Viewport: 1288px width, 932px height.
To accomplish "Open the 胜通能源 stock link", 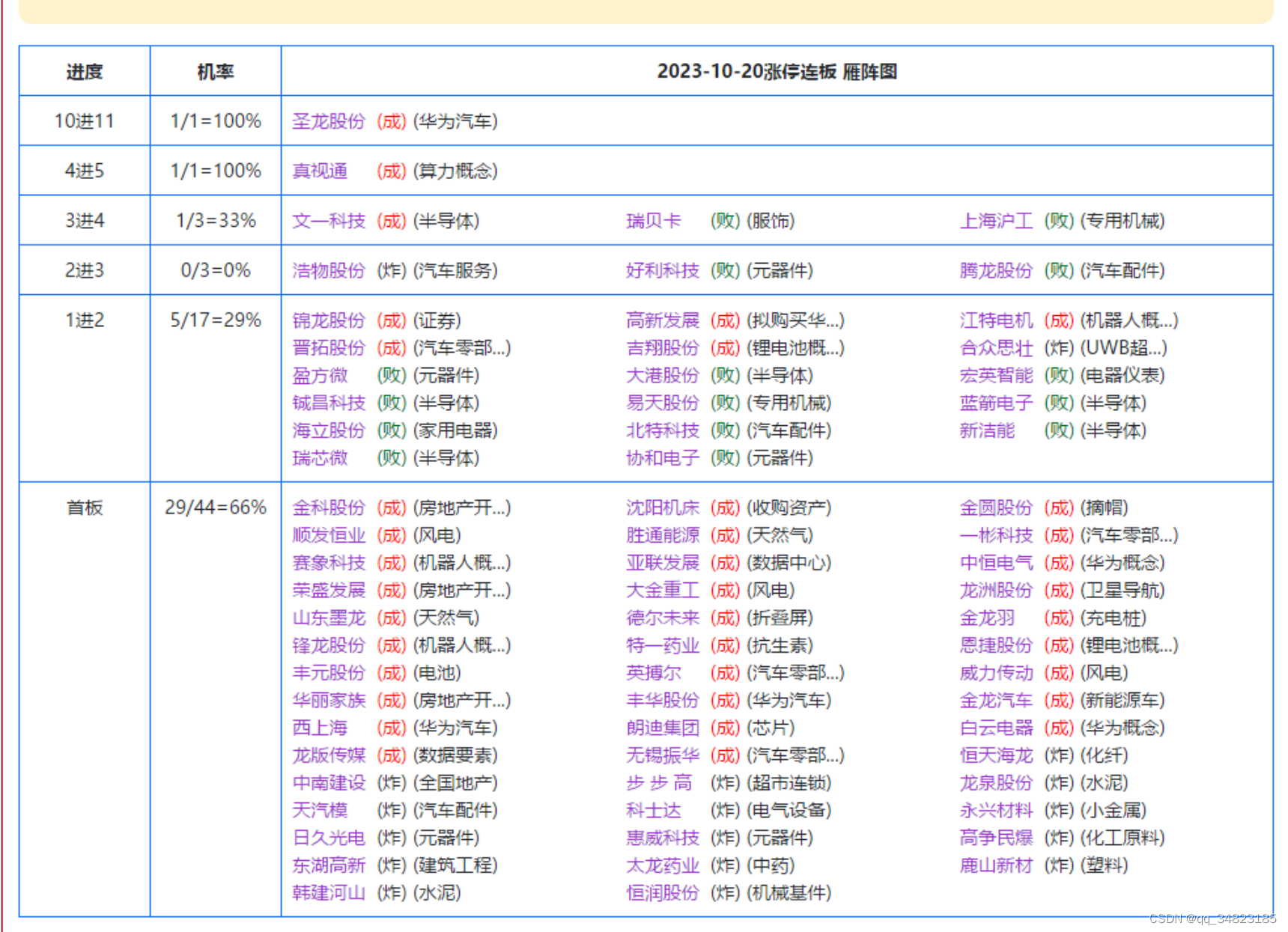I will 663,536.
